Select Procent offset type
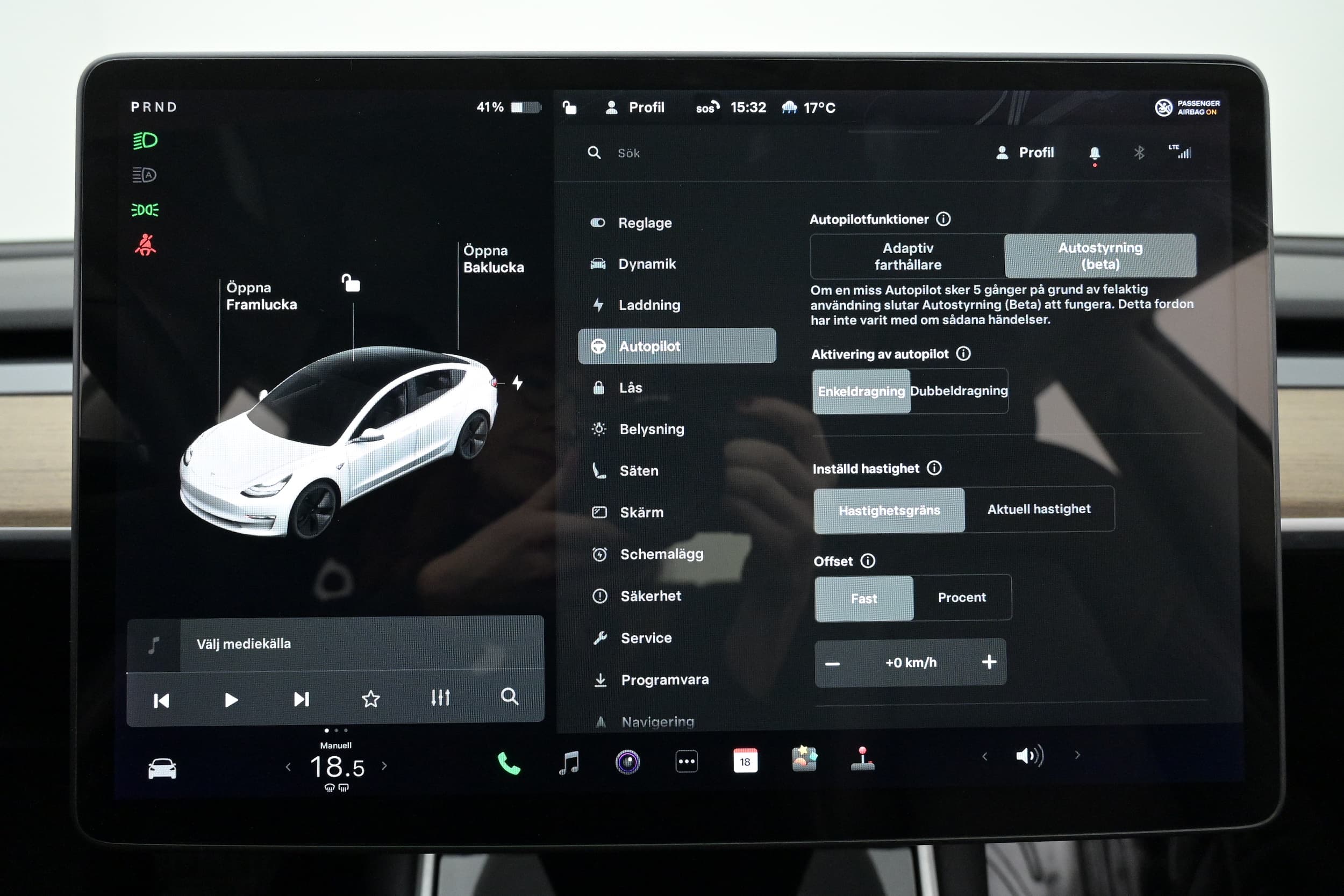 point(962,598)
